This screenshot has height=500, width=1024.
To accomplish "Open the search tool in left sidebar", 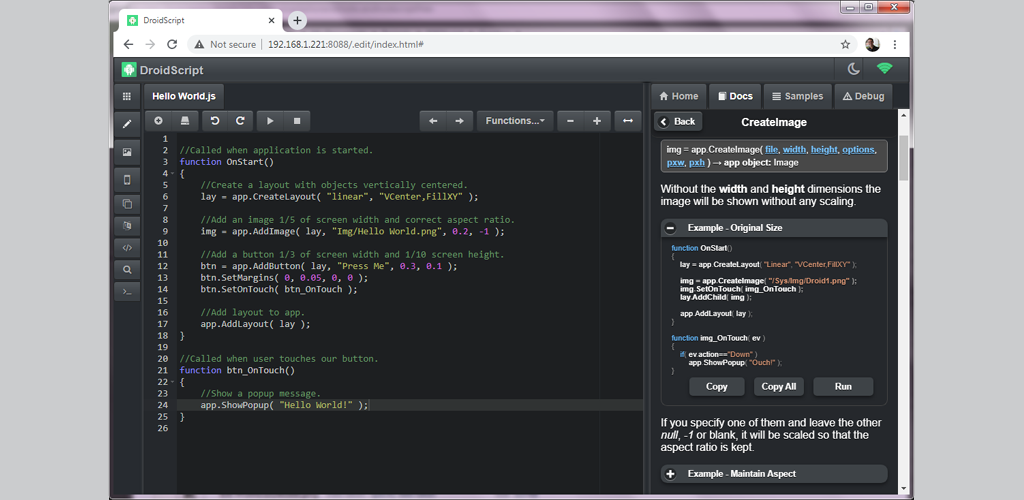I will (x=127, y=269).
